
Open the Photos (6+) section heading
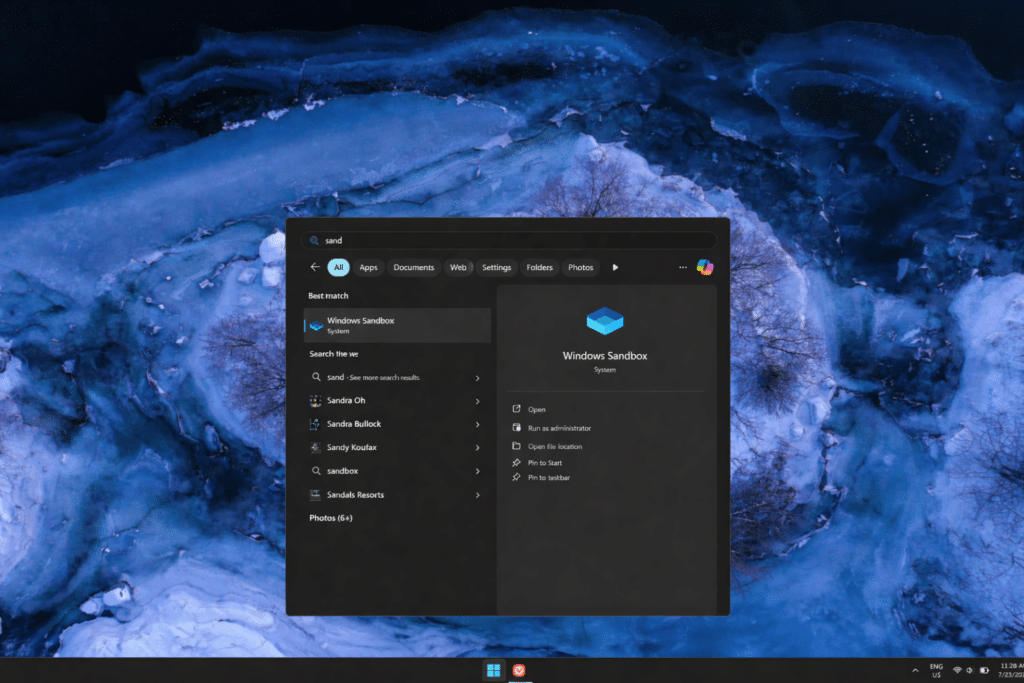coord(330,518)
